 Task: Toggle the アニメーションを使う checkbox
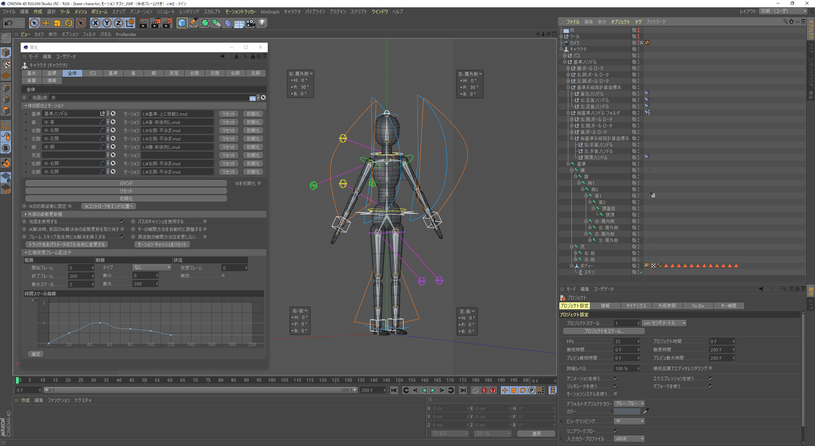pos(615,379)
